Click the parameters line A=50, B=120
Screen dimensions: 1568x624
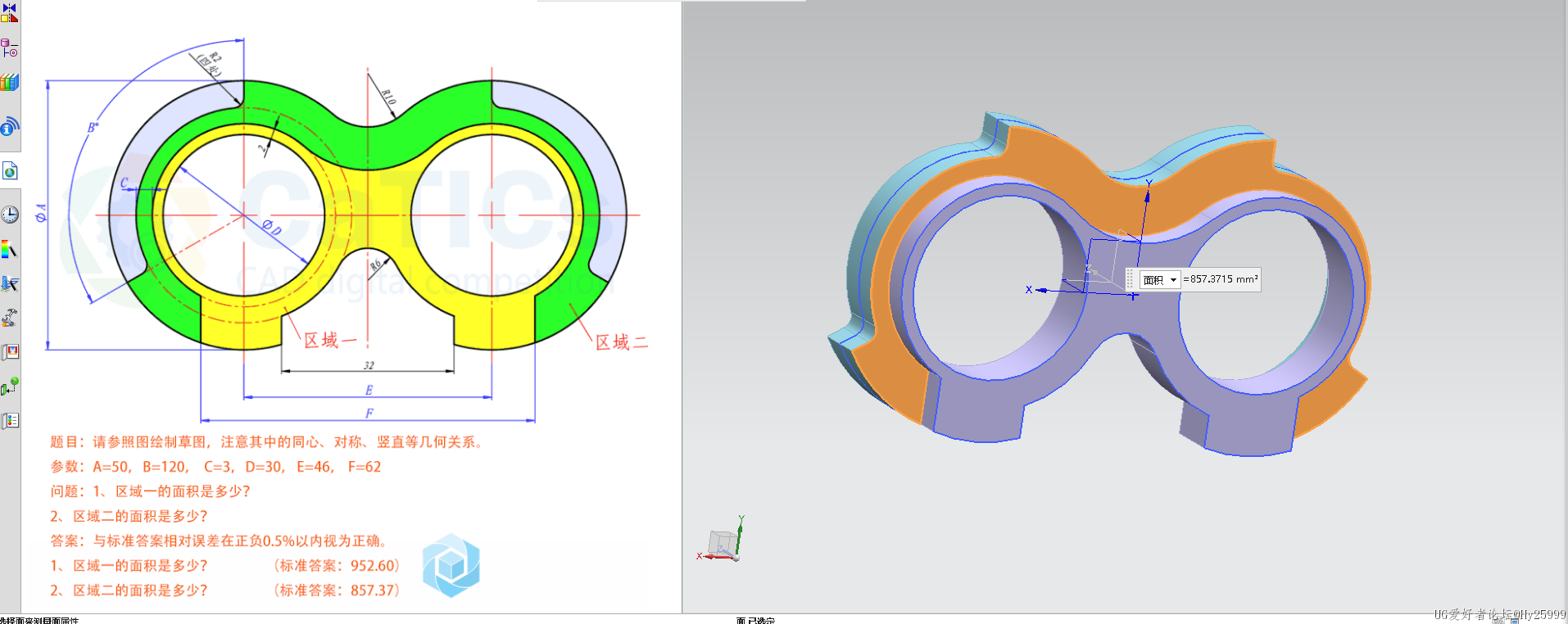(215, 467)
